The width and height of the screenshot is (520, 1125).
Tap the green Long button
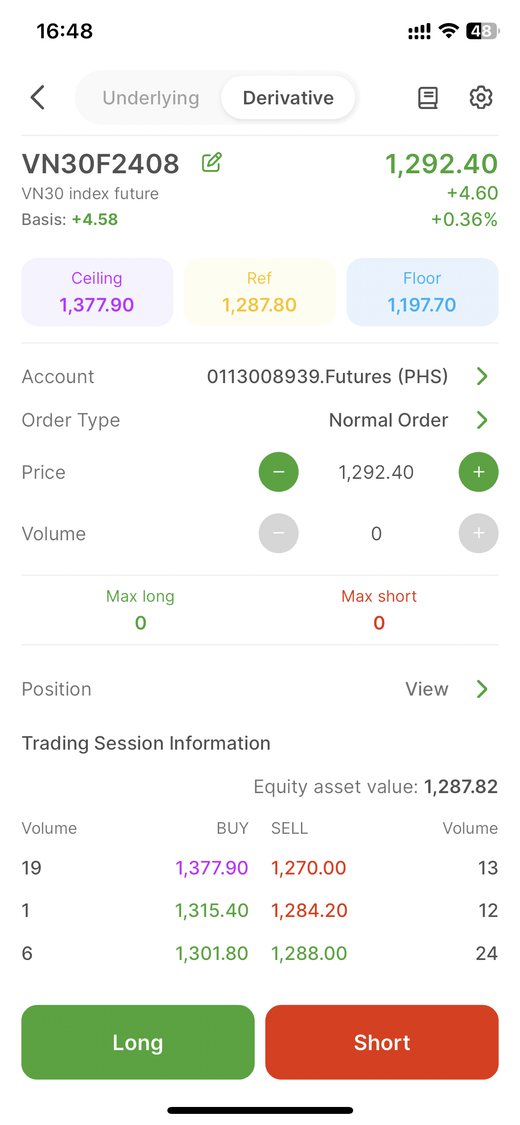138,1042
